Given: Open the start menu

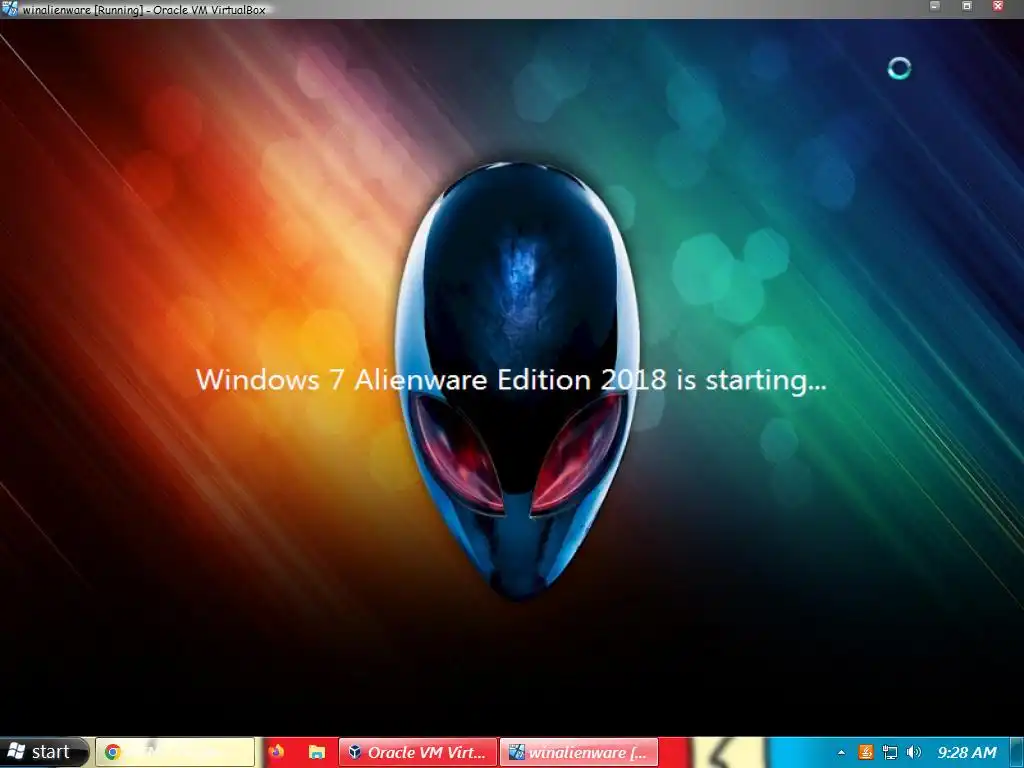Looking at the screenshot, I should click(44, 752).
